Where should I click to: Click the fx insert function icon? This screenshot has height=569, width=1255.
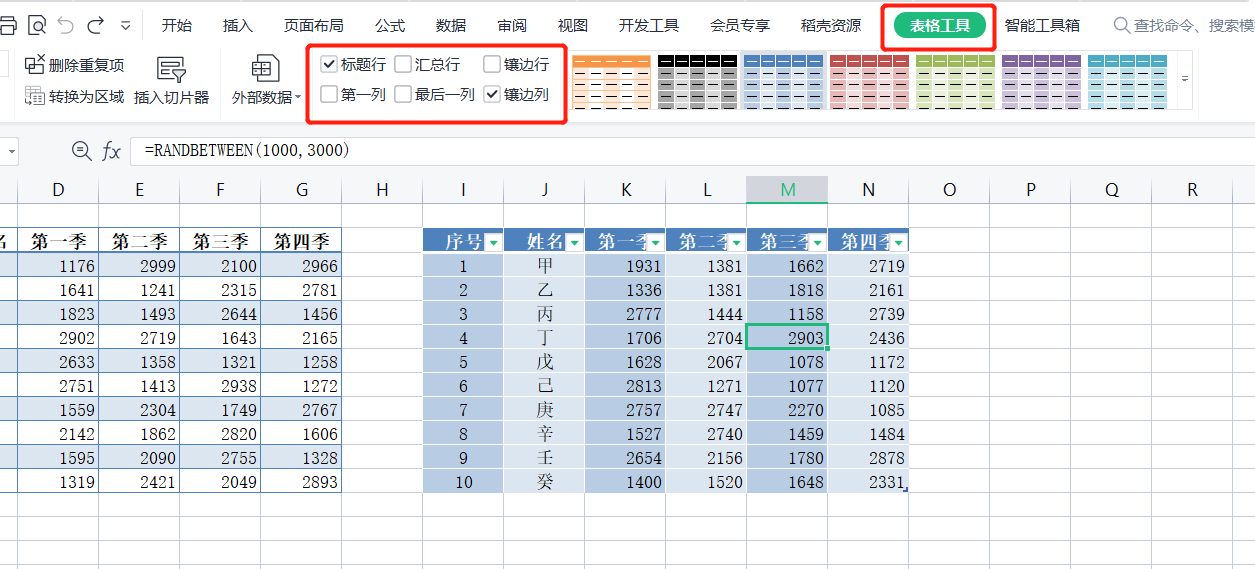[x=111, y=151]
